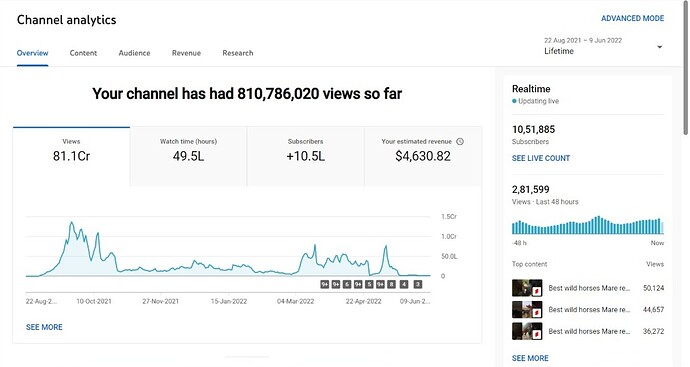Click SEE MORE under Top content
Viewport: 690px width, 367px height.
click(530, 358)
